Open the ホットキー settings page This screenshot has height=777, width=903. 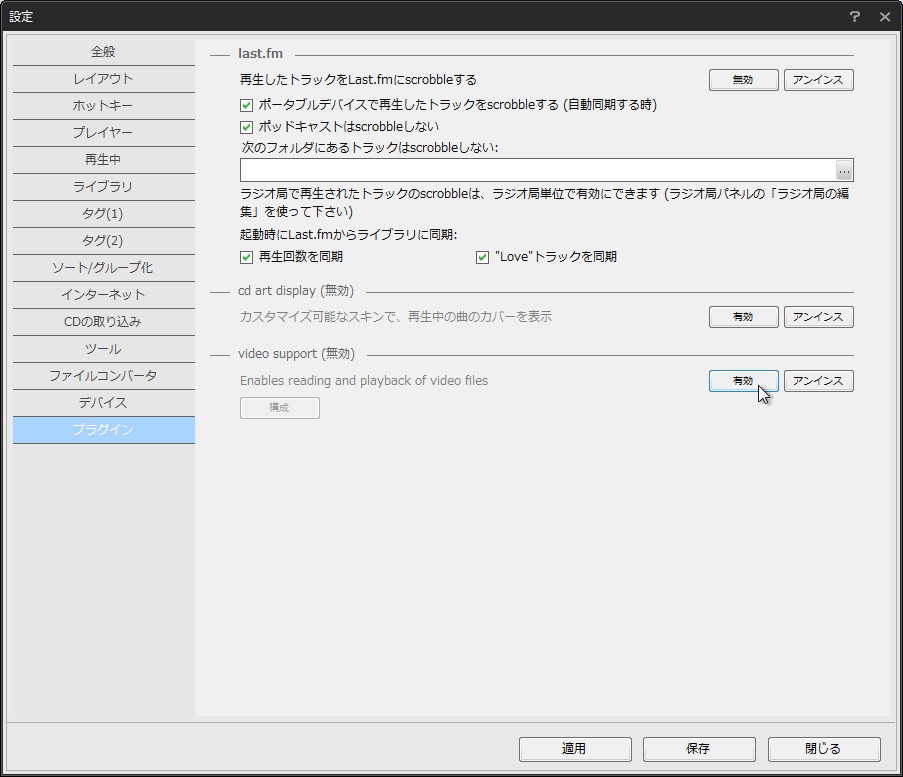[x=103, y=105]
